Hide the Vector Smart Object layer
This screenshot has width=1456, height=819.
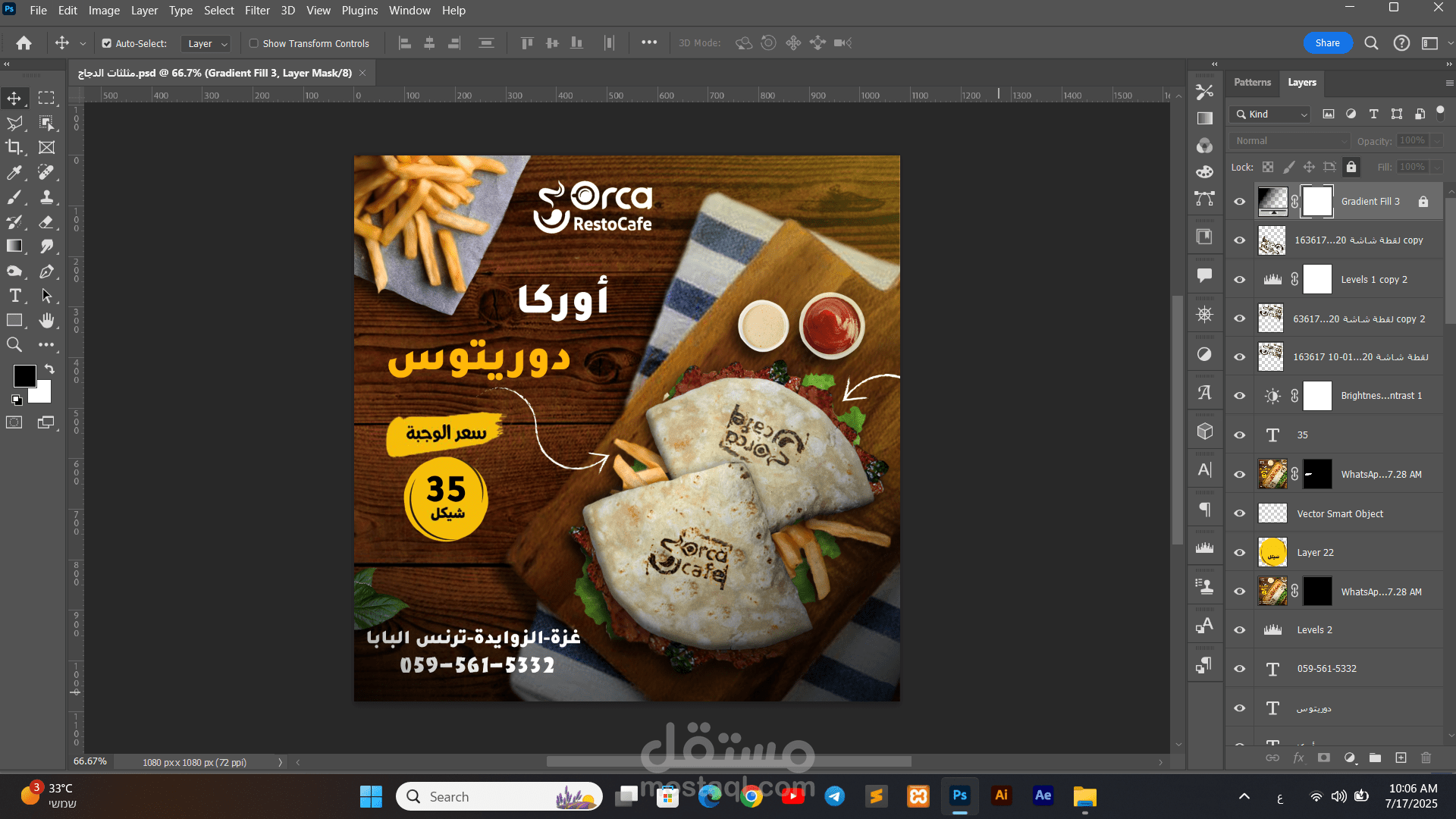[1240, 513]
